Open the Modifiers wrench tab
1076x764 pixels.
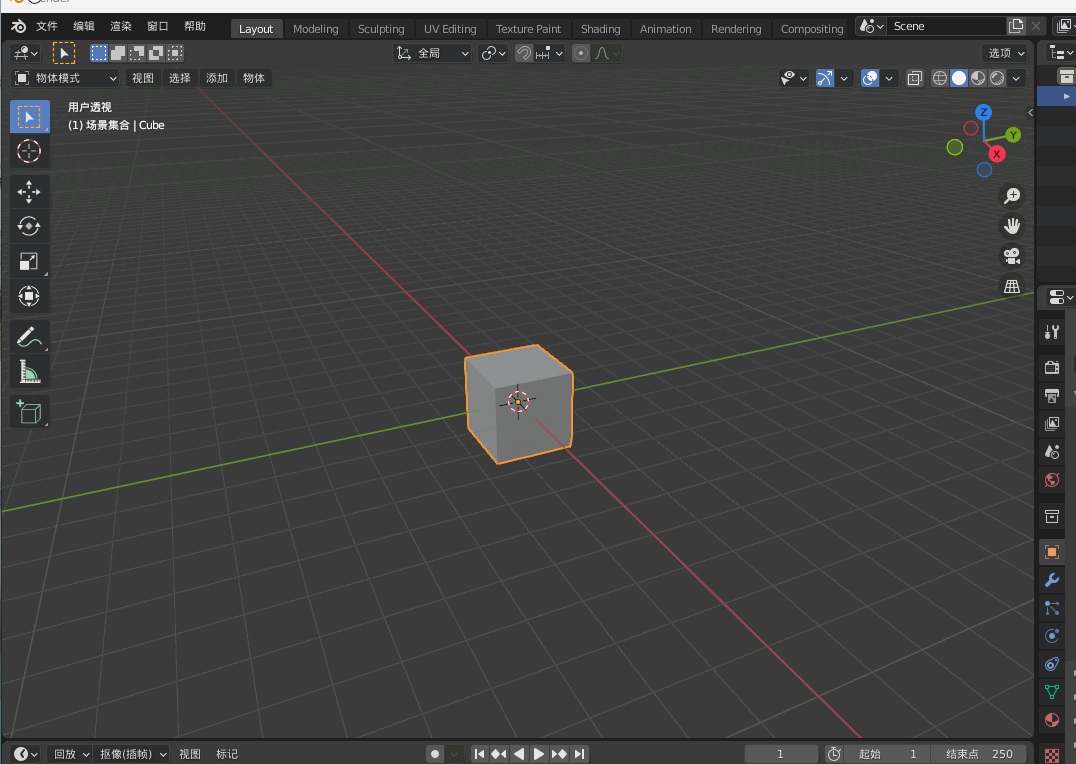[1051, 580]
